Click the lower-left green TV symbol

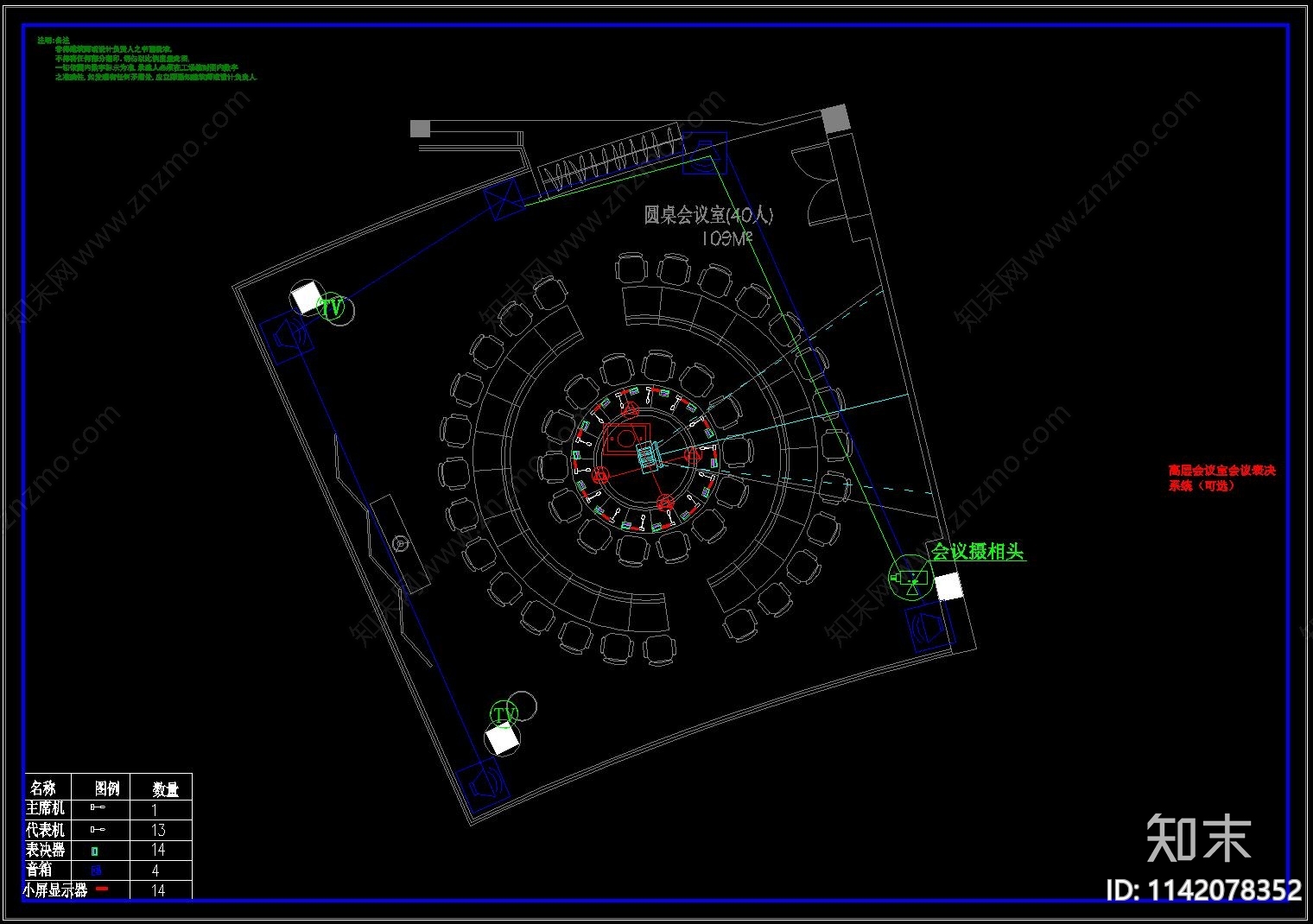pos(504,715)
